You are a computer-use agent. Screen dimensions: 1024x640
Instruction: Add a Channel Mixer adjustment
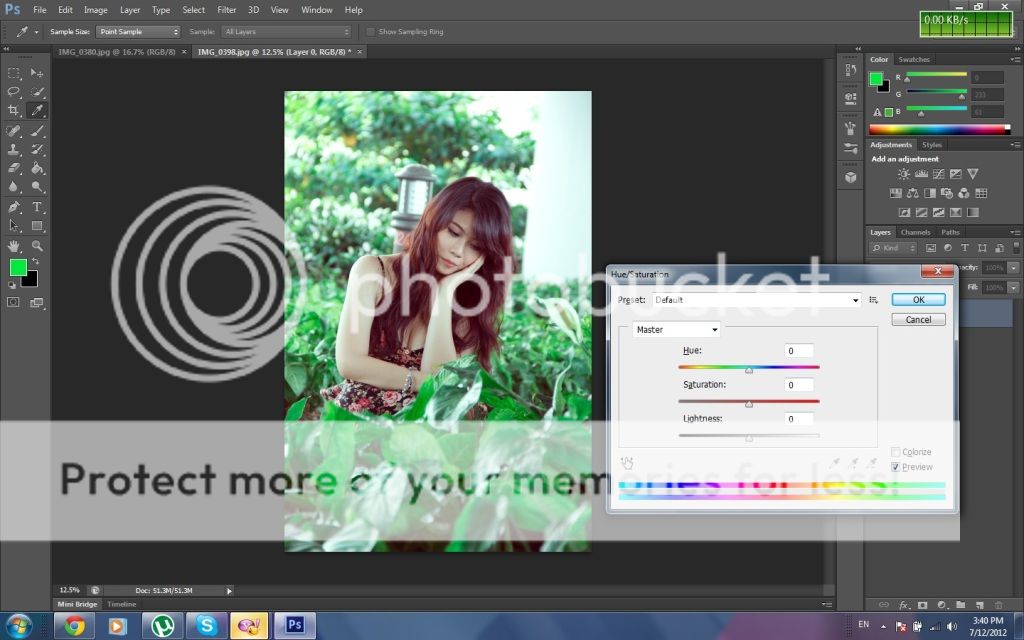coord(964,193)
